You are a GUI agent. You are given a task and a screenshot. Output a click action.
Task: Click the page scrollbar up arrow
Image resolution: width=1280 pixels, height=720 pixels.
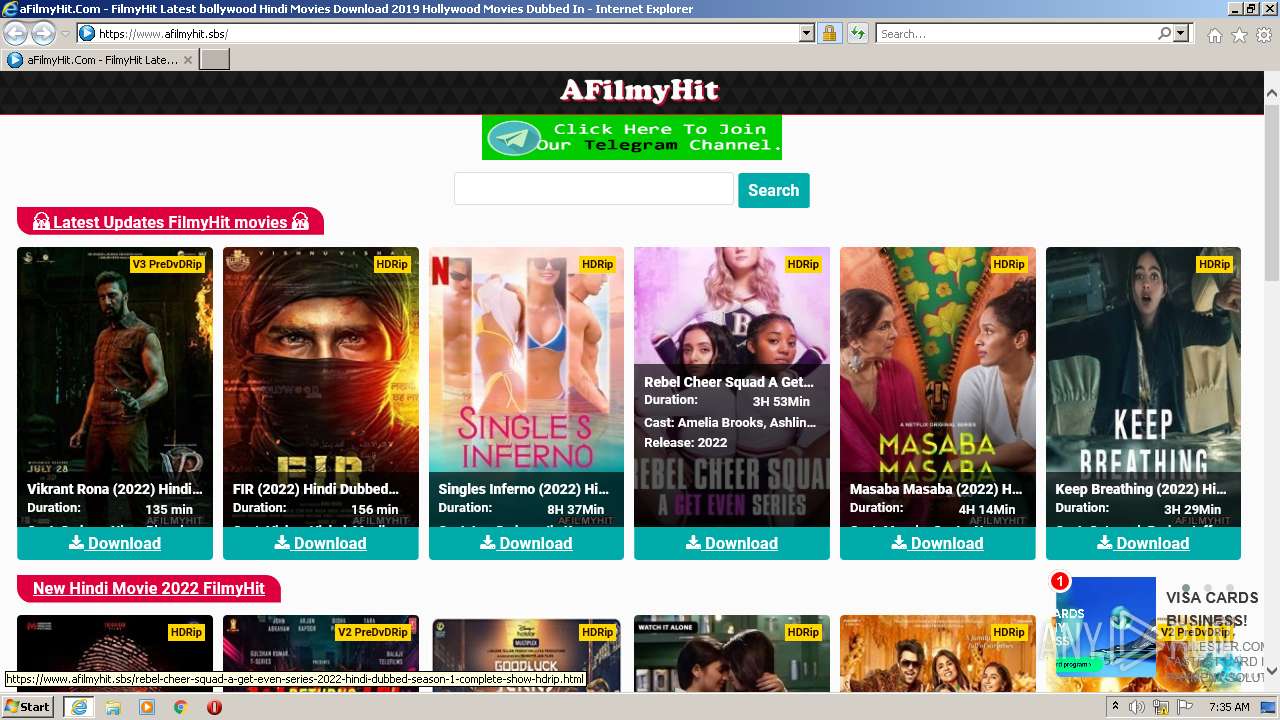coord(1272,93)
